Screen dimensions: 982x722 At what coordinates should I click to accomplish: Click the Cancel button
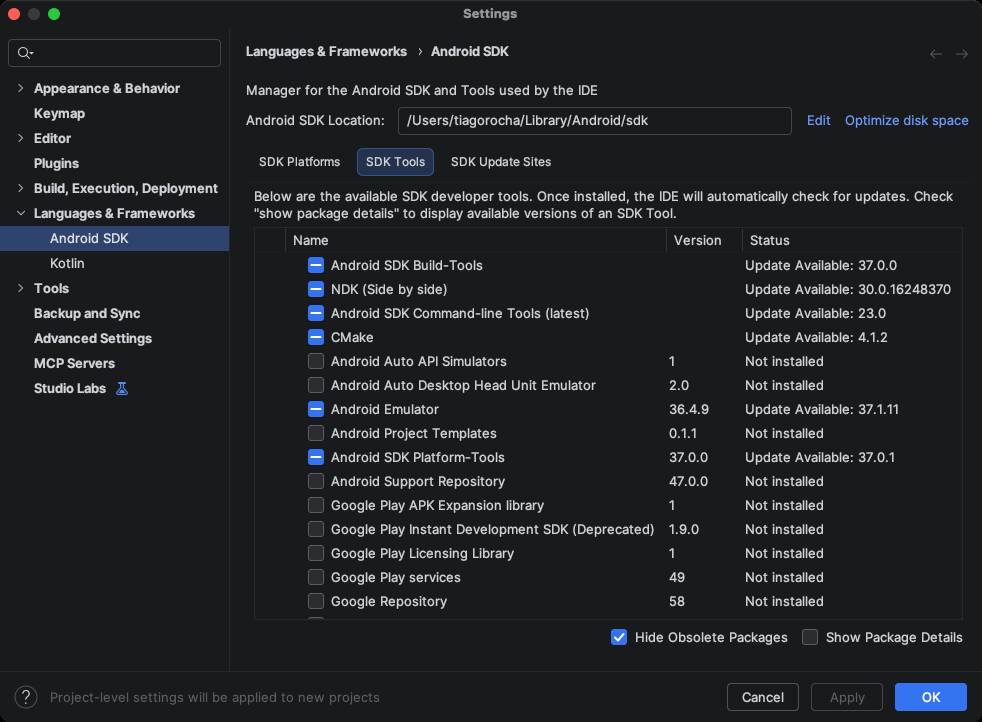pyautogui.click(x=763, y=697)
